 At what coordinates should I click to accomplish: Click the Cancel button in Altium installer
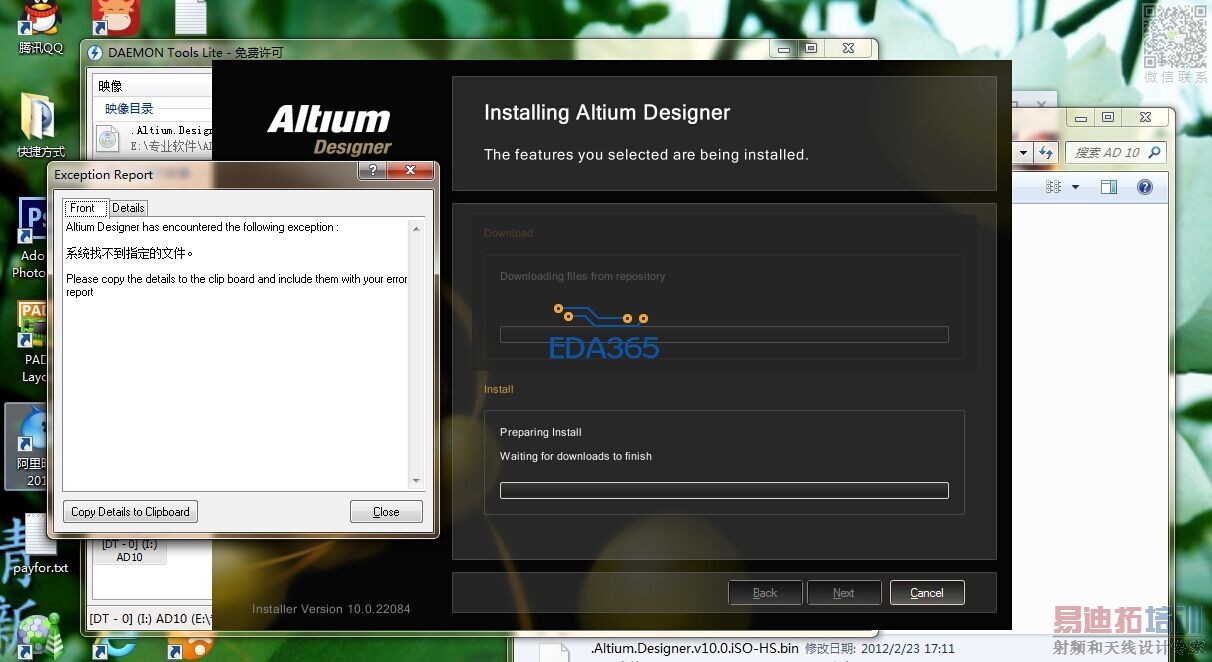(927, 593)
